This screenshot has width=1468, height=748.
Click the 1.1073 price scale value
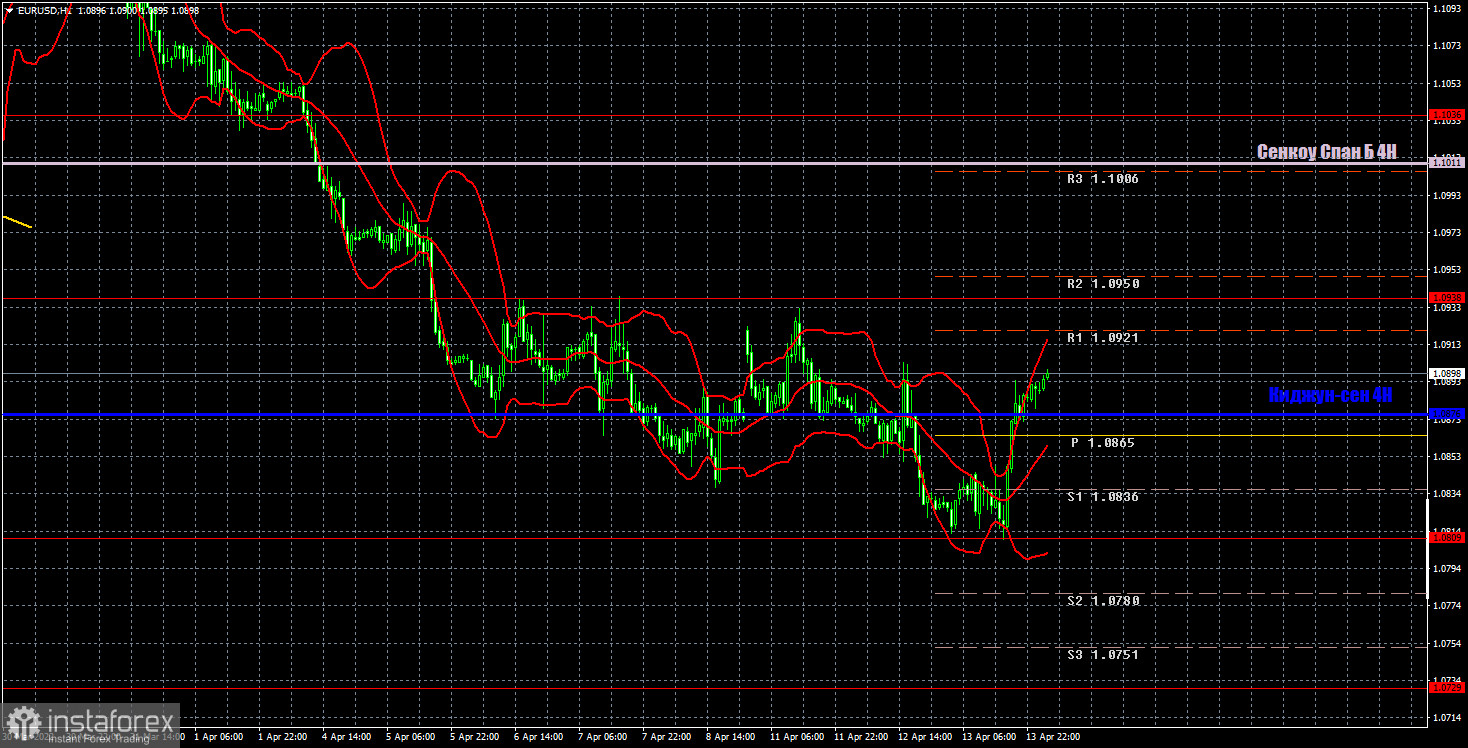pyautogui.click(x=1447, y=46)
